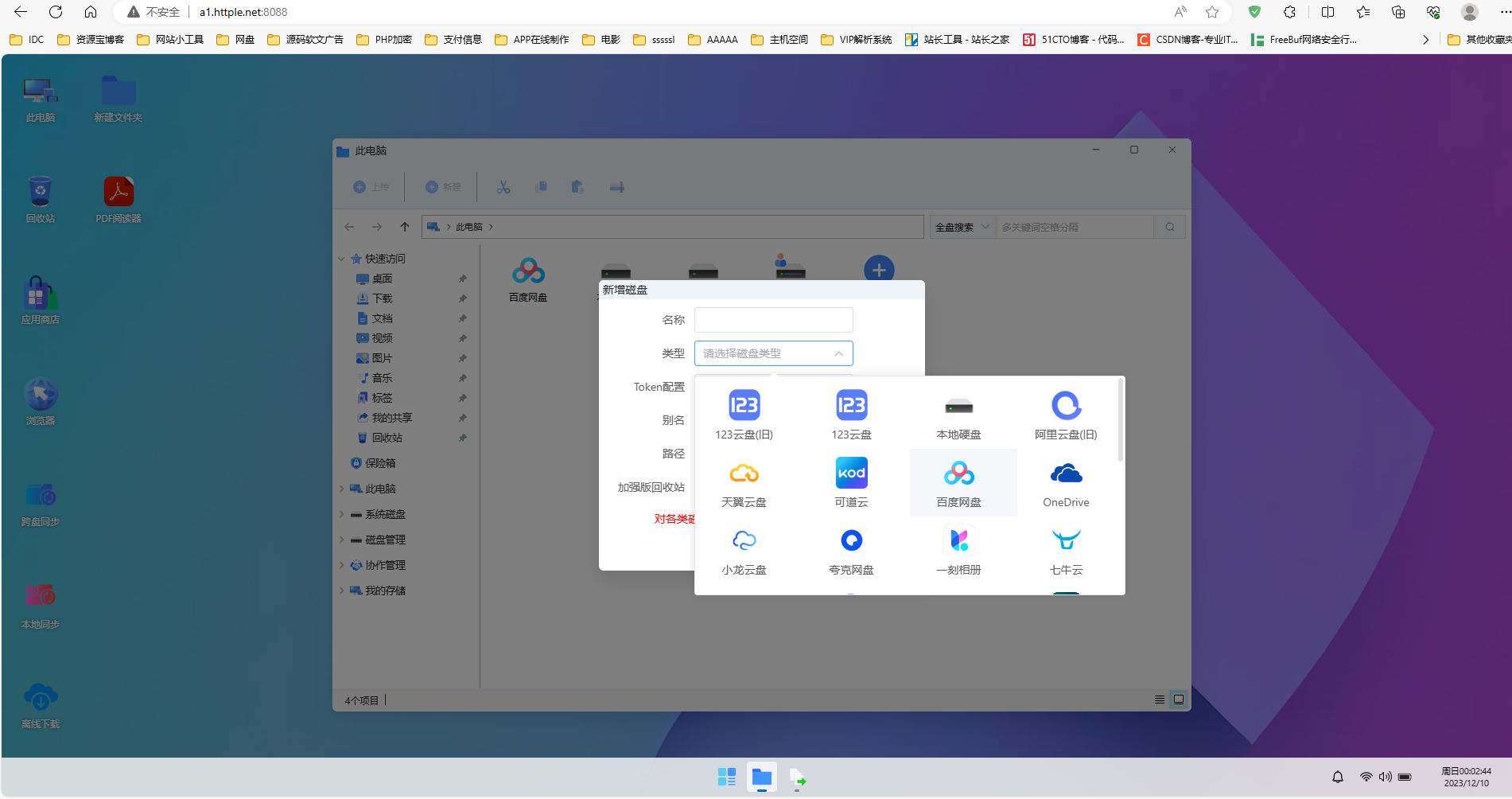
Task: Open the 类型 disk type dropdown
Action: tap(773, 353)
